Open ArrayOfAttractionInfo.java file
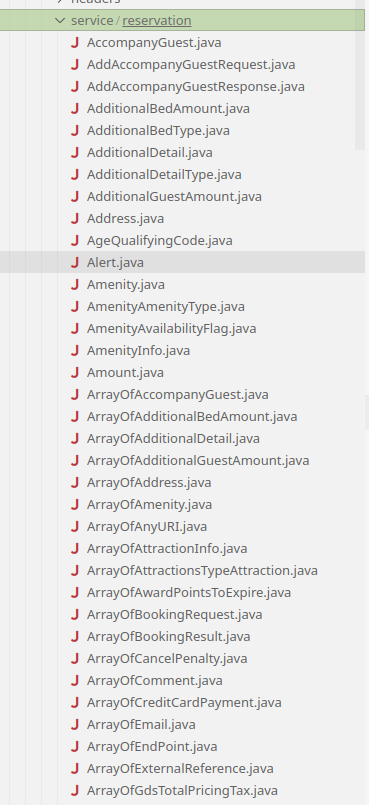 tap(167, 549)
